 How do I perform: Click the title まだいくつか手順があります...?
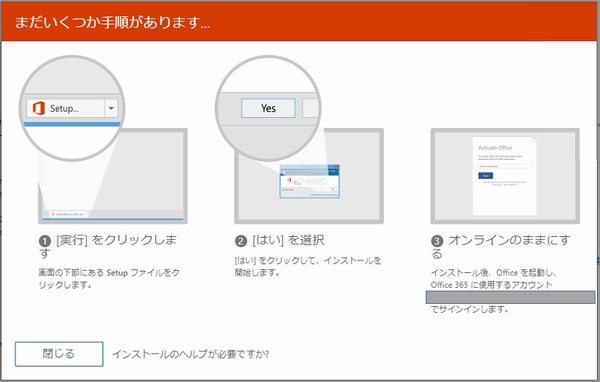click(x=112, y=22)
